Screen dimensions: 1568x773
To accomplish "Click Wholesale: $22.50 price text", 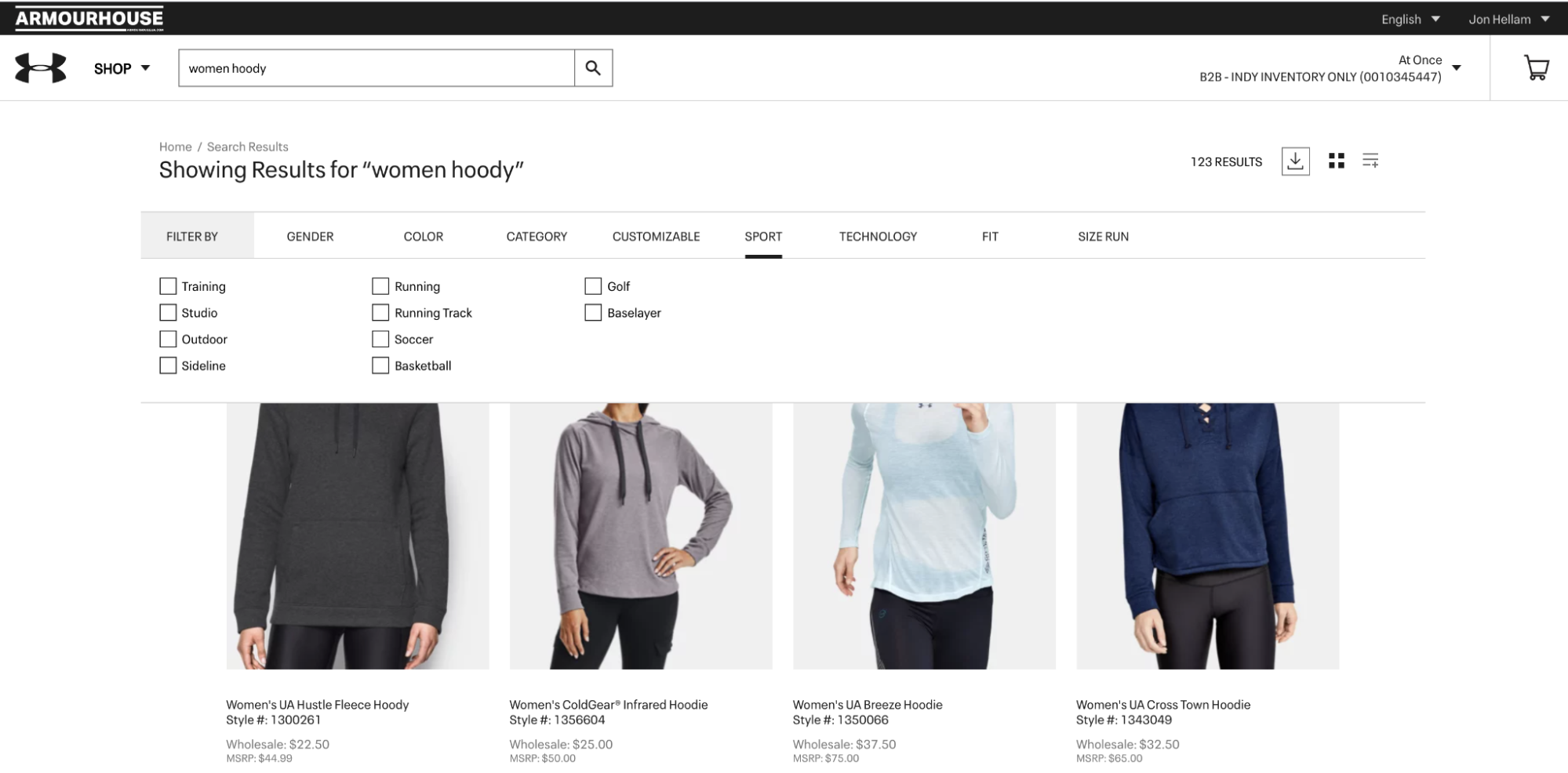I will [x=278, y=744].
